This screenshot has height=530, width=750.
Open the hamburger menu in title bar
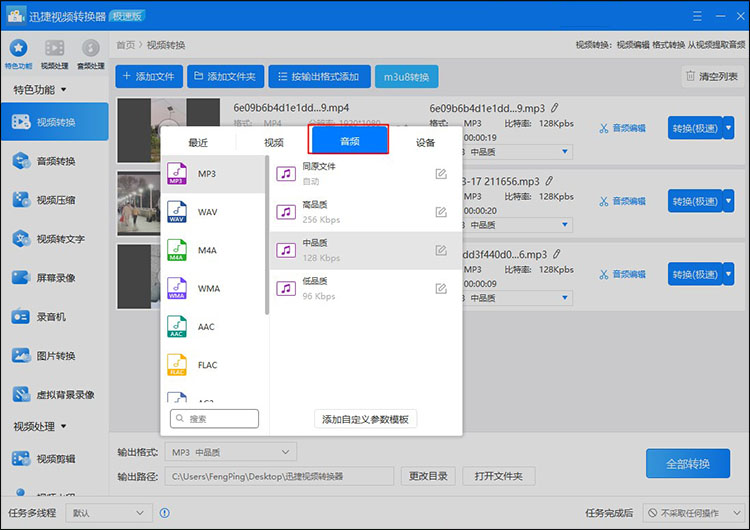click(x=697, y=16)
